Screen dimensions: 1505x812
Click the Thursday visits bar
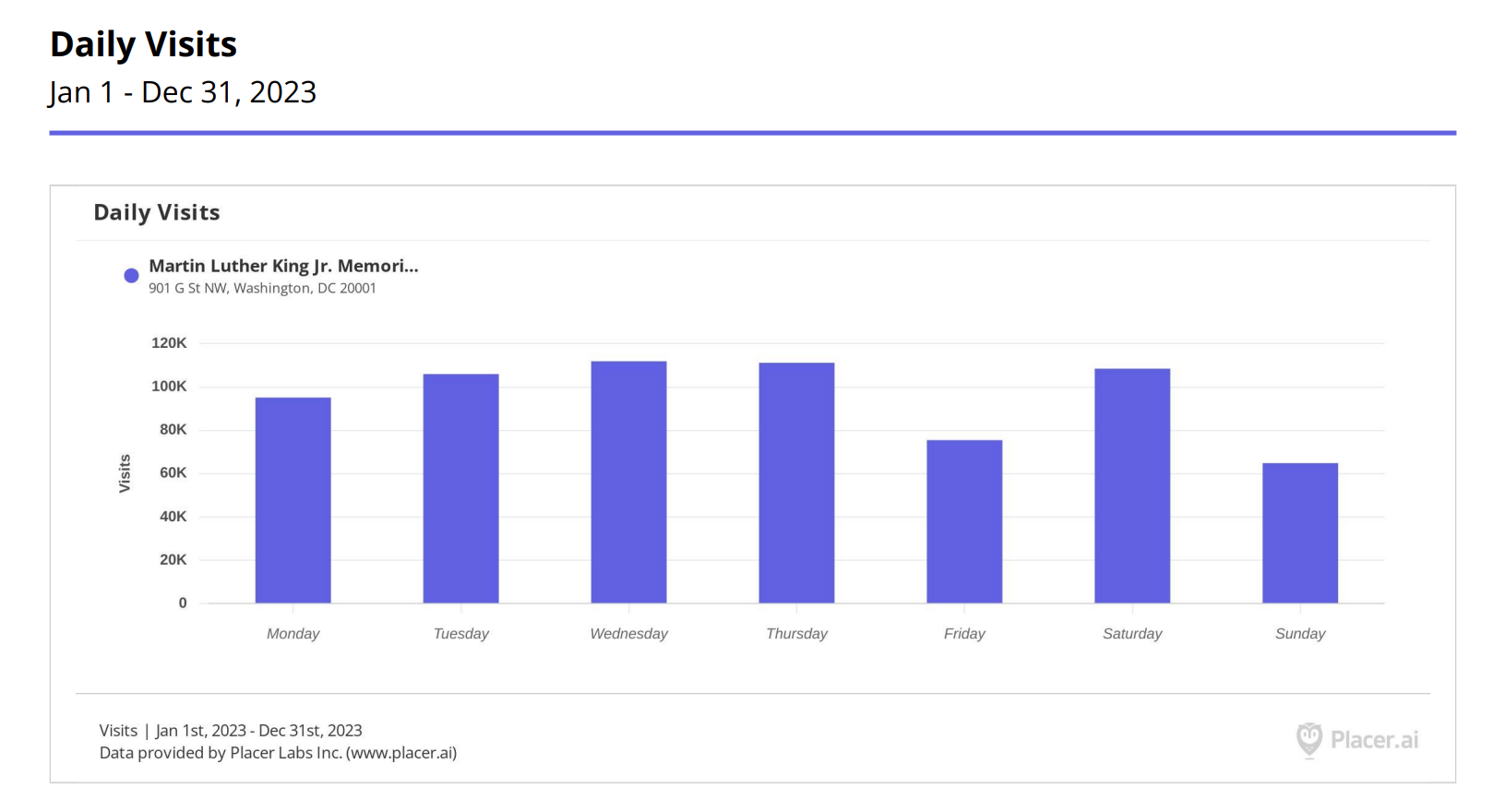point(796,483)
